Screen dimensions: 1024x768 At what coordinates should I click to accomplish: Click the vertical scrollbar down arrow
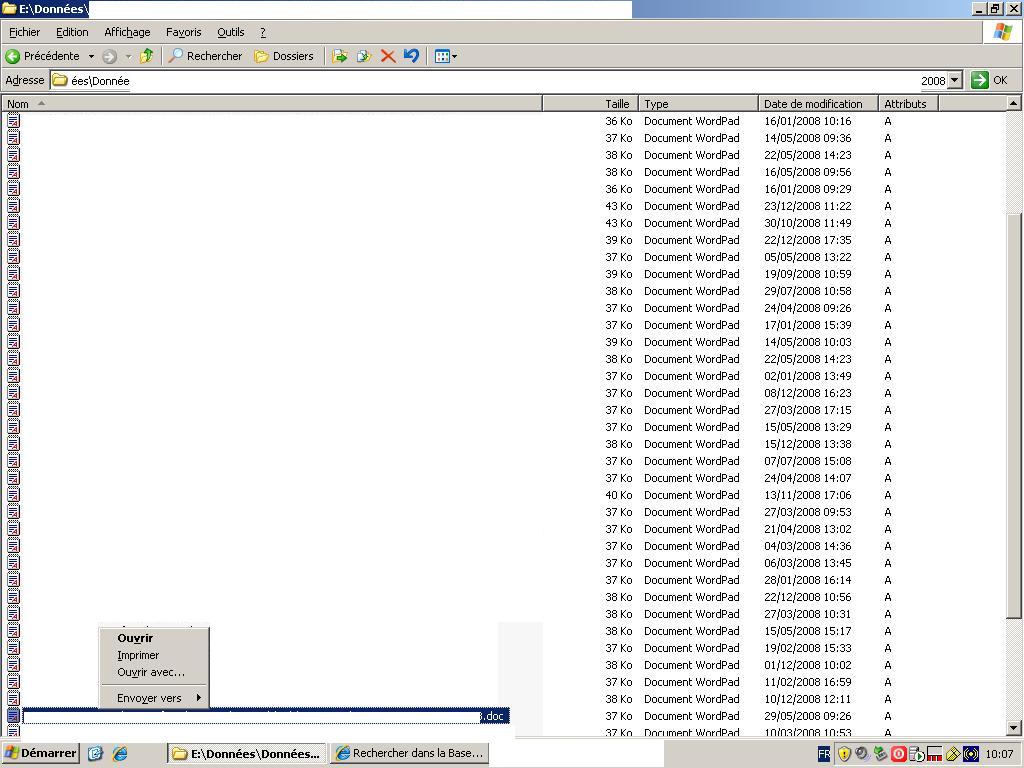click(x=1014, y=728)
